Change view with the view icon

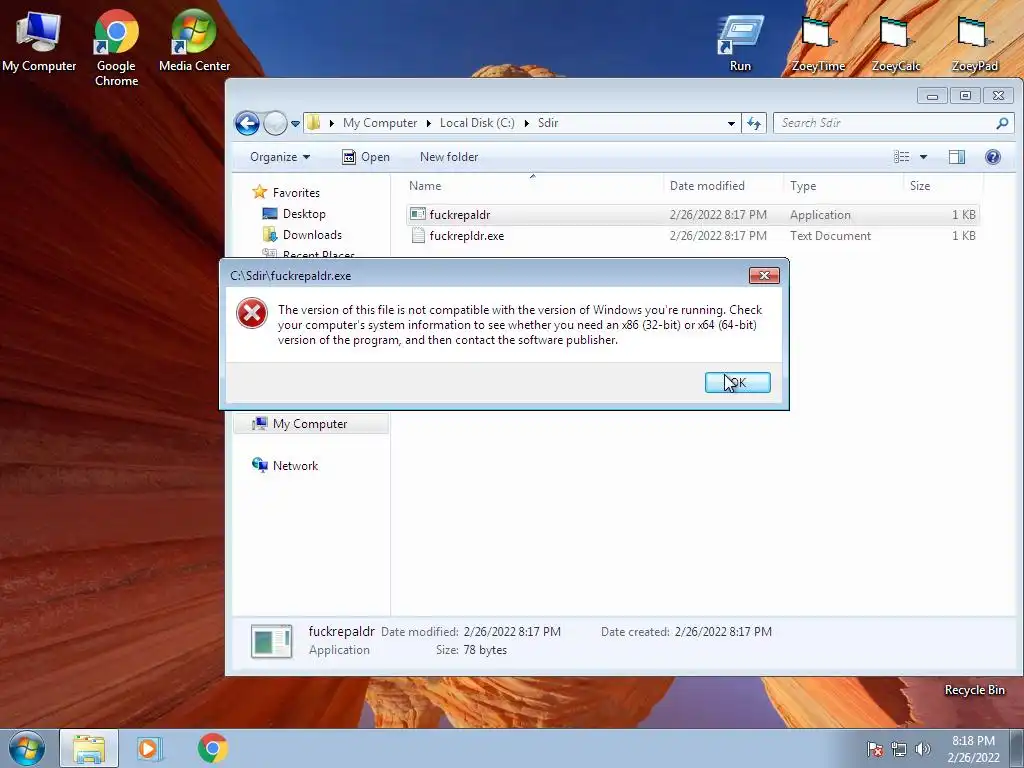pyautogui.click(x=901, y=157)
